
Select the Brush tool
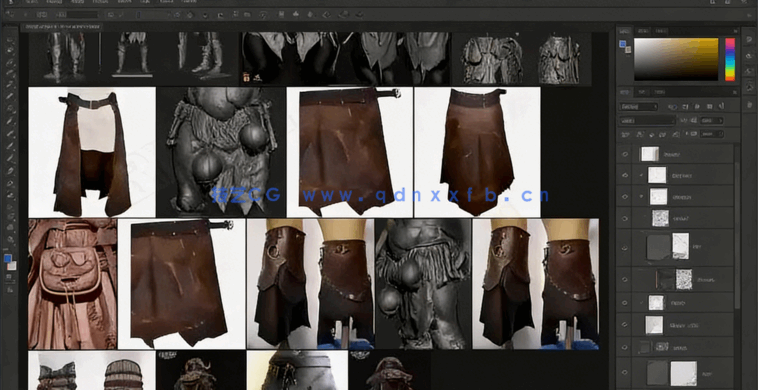pos(10,121)
